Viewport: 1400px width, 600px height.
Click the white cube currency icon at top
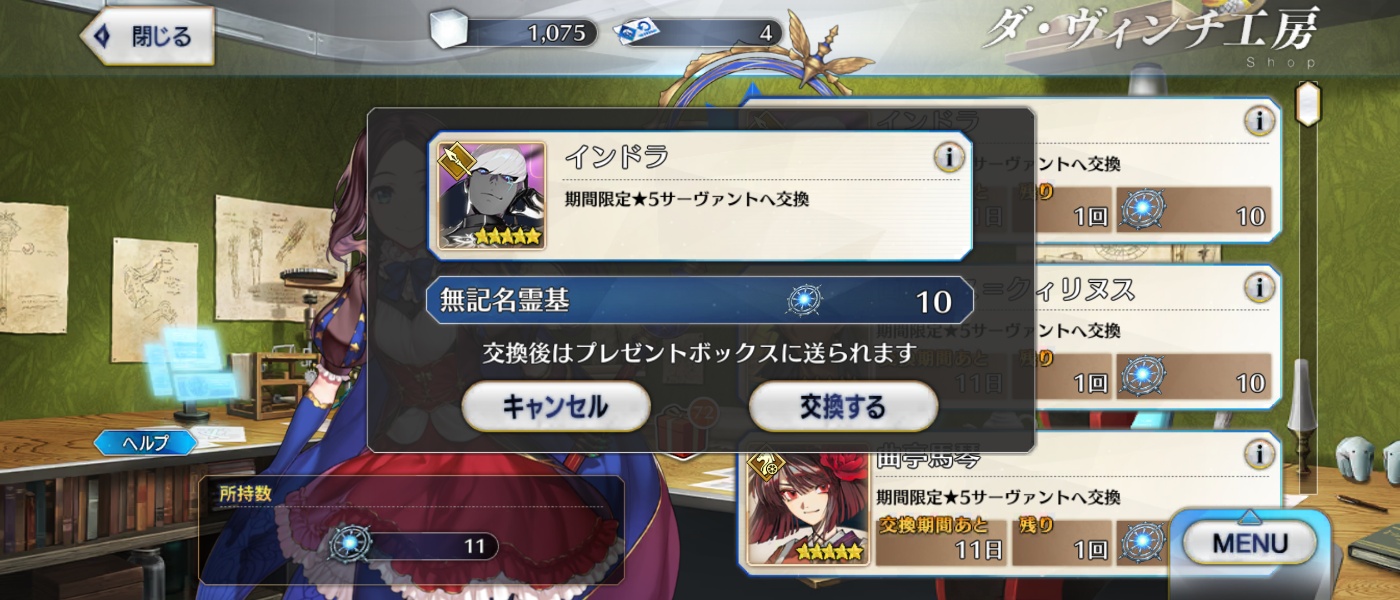click(449, 31)
